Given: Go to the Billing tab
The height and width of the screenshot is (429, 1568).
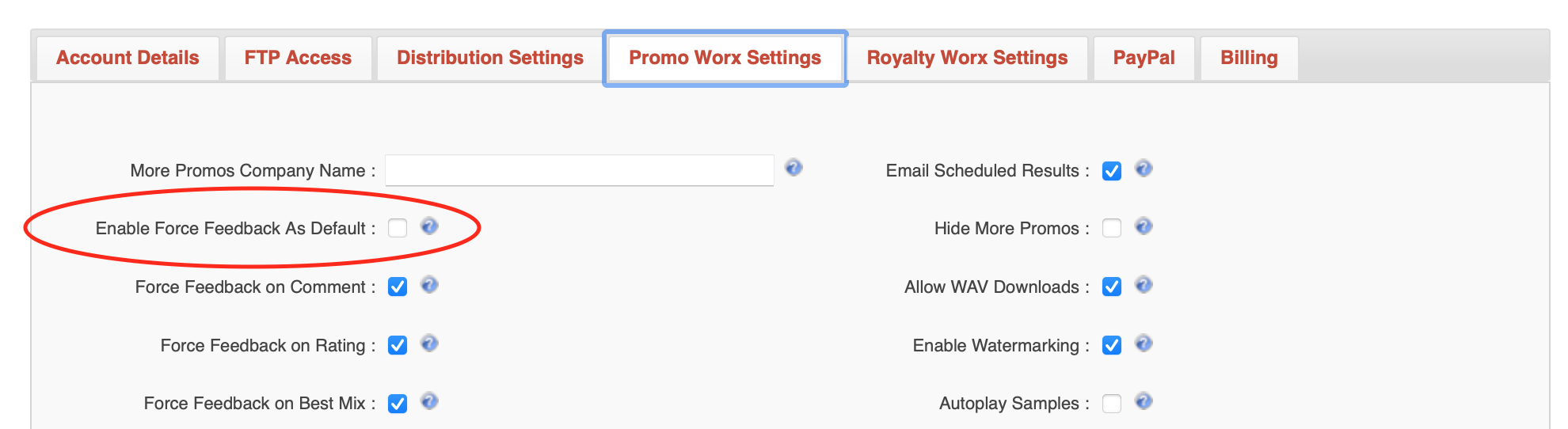Looking at the screenshot, I should tap(1249, 58).
